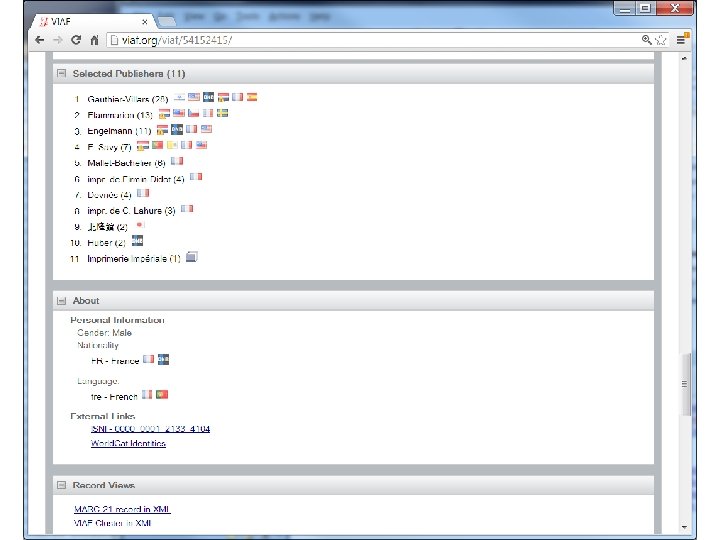The image size is (720, 540).
Task: Collapse the About section
Action: 61,301
